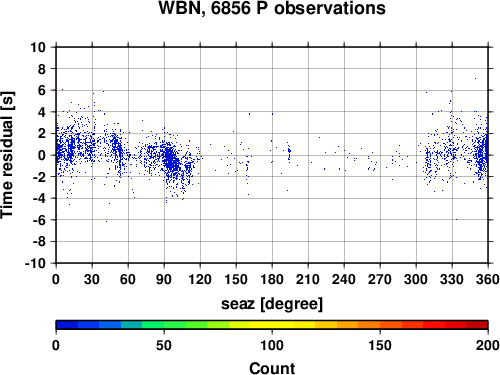Click the dark blue end of the colorbar
The height and width of the screenshot is (375, 500).
coord(67,325)
